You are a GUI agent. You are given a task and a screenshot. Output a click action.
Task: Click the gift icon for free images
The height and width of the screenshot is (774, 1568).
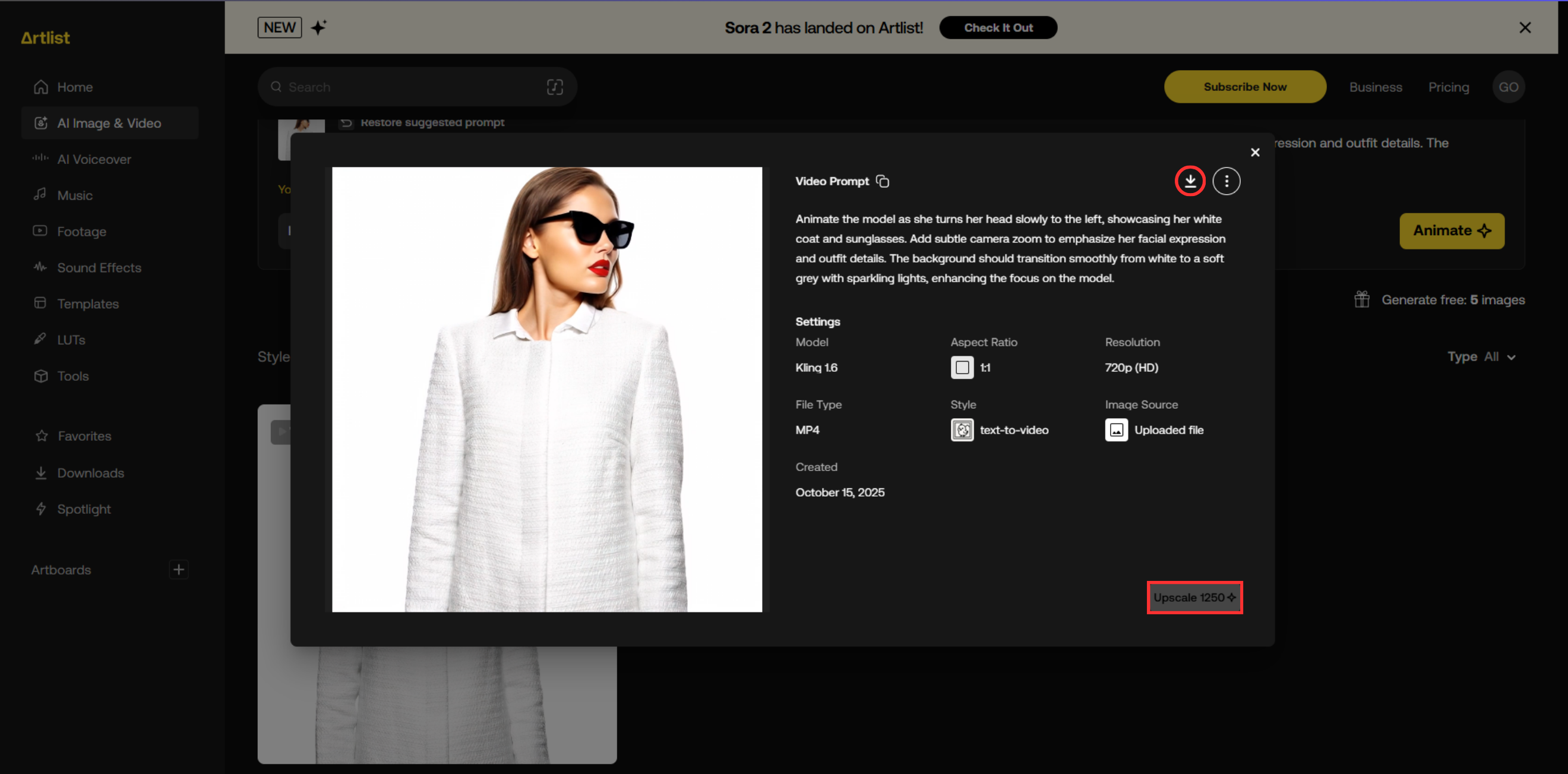(1362, 299)
